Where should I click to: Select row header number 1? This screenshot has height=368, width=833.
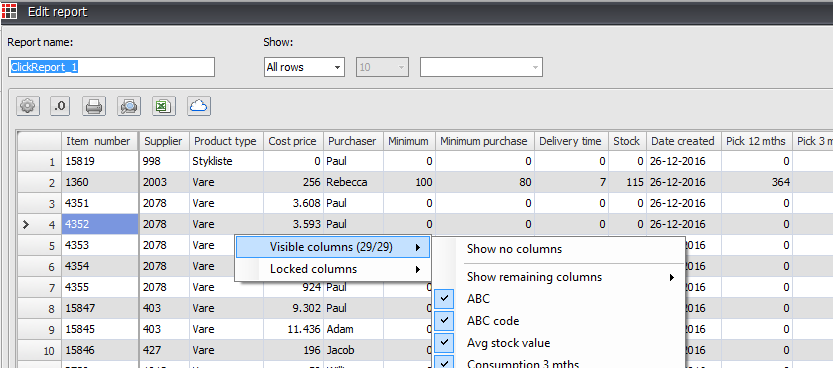click(x=39, y=161)
